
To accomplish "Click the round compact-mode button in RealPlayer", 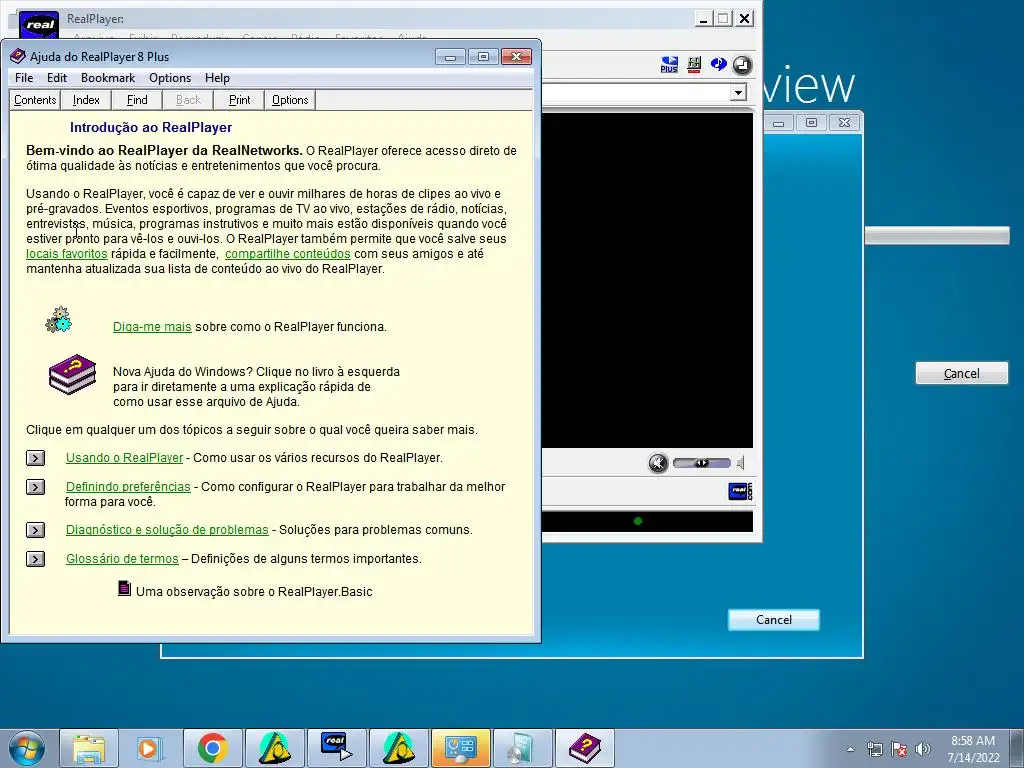I will click(x=742, y=65).
